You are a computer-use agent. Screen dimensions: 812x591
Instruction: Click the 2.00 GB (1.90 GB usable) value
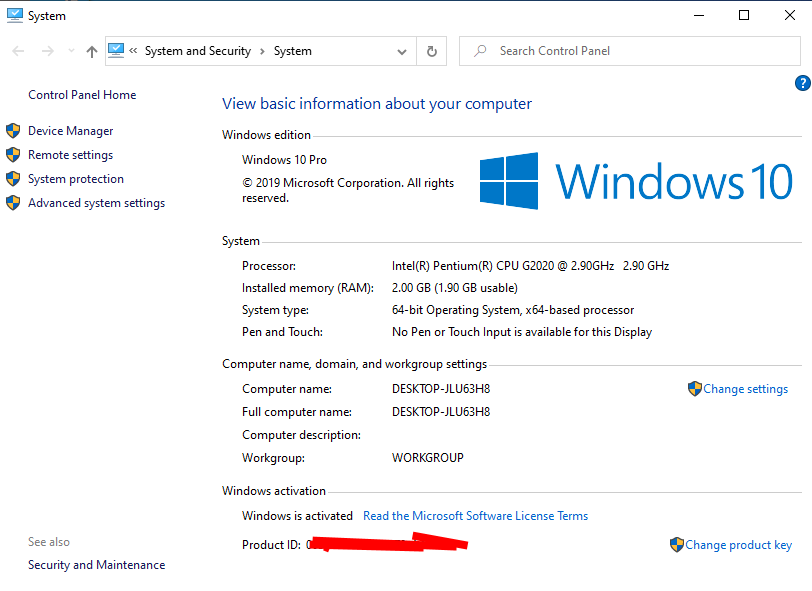[455, 288]
